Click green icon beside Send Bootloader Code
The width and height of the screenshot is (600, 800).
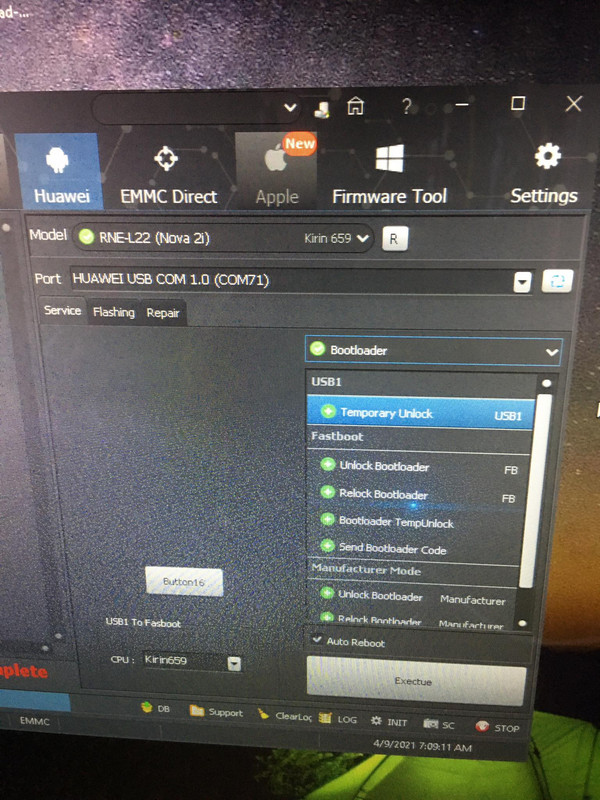(328, 546)
